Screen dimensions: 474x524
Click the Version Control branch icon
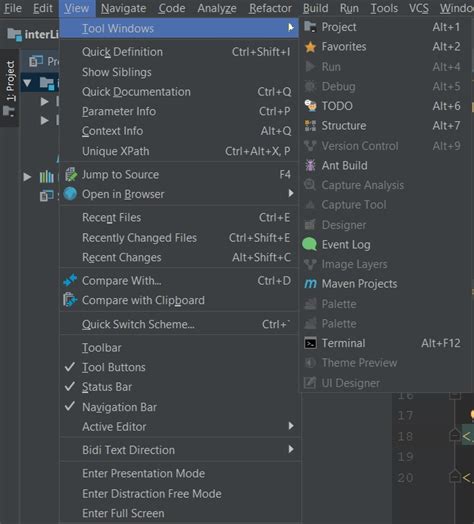click(x=310, y=146)
